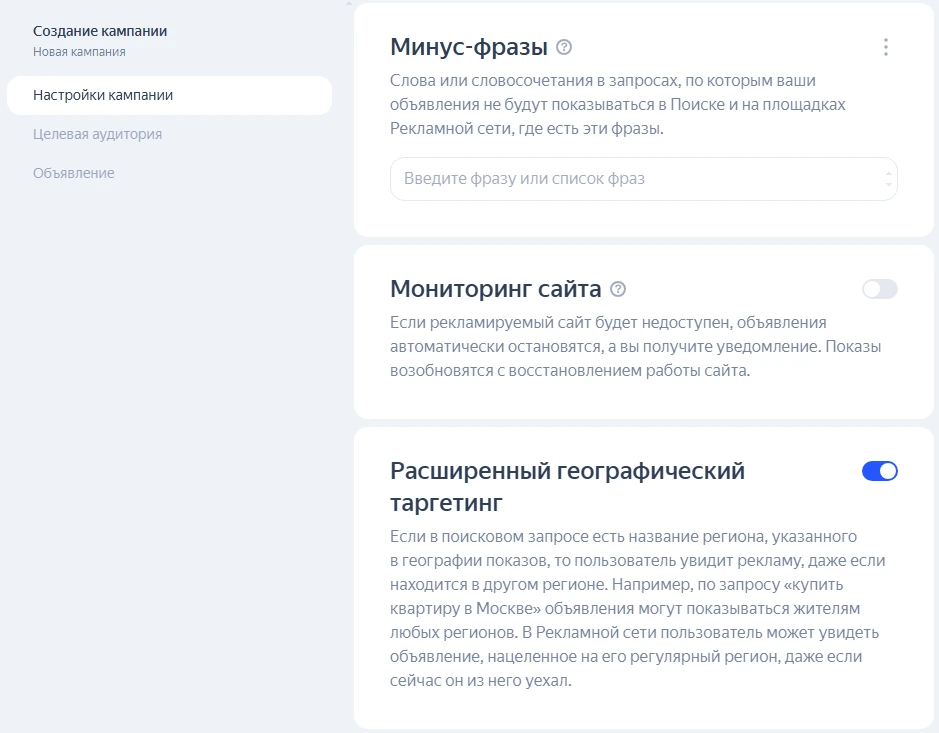939x733 pixels.
Task: Click the site monitoring description paragraph
Action: [x=636, y=346]
